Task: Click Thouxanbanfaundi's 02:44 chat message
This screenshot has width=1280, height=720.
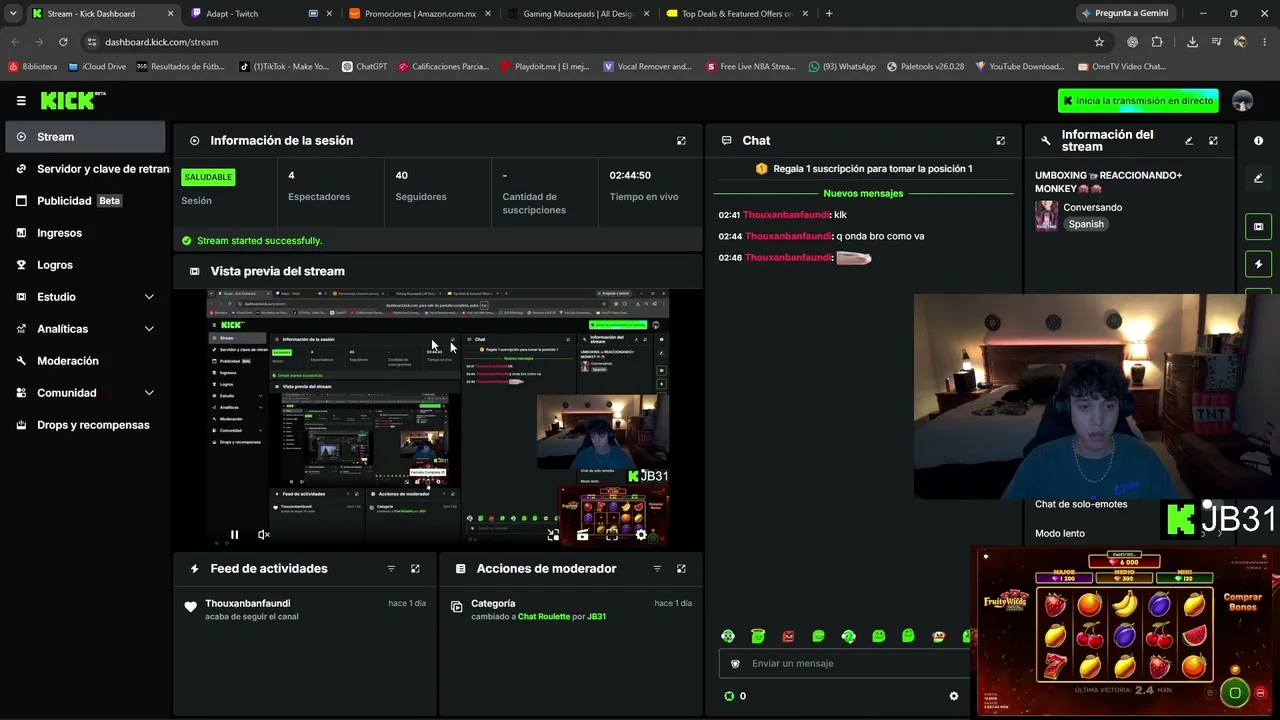Action: click(821, 237)
